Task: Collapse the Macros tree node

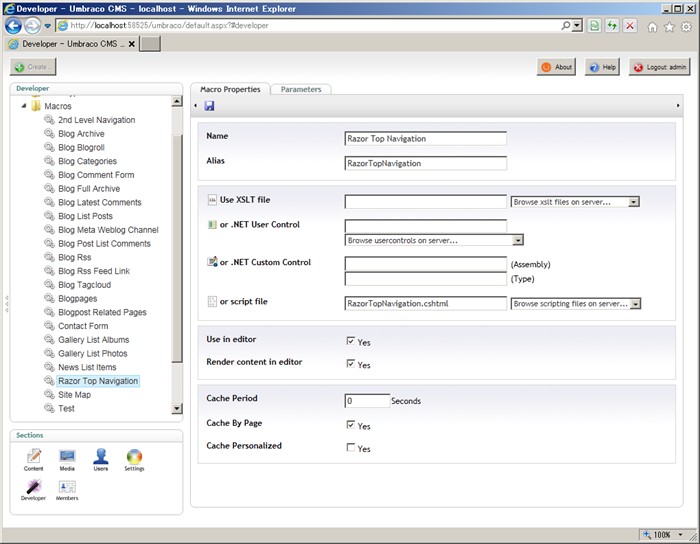Action: [x=24, y=106]
